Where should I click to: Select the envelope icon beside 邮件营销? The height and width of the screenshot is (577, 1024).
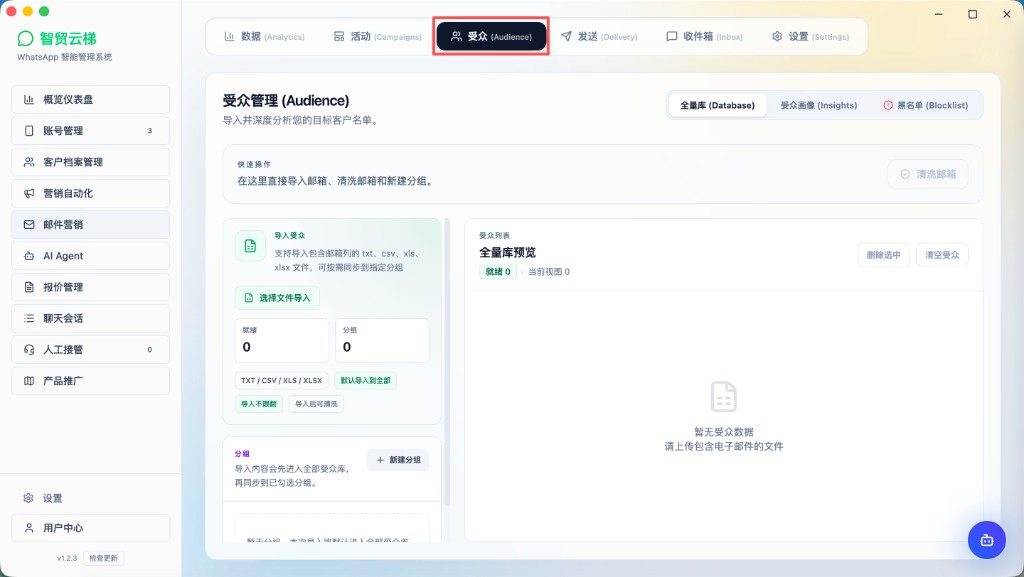(29, 225)
